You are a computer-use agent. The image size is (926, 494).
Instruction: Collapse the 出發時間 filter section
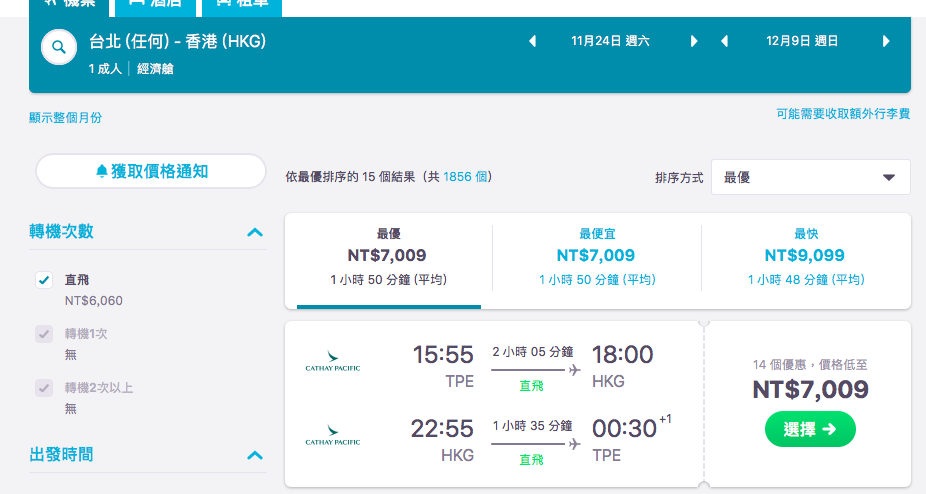click(x=255, y=455)
